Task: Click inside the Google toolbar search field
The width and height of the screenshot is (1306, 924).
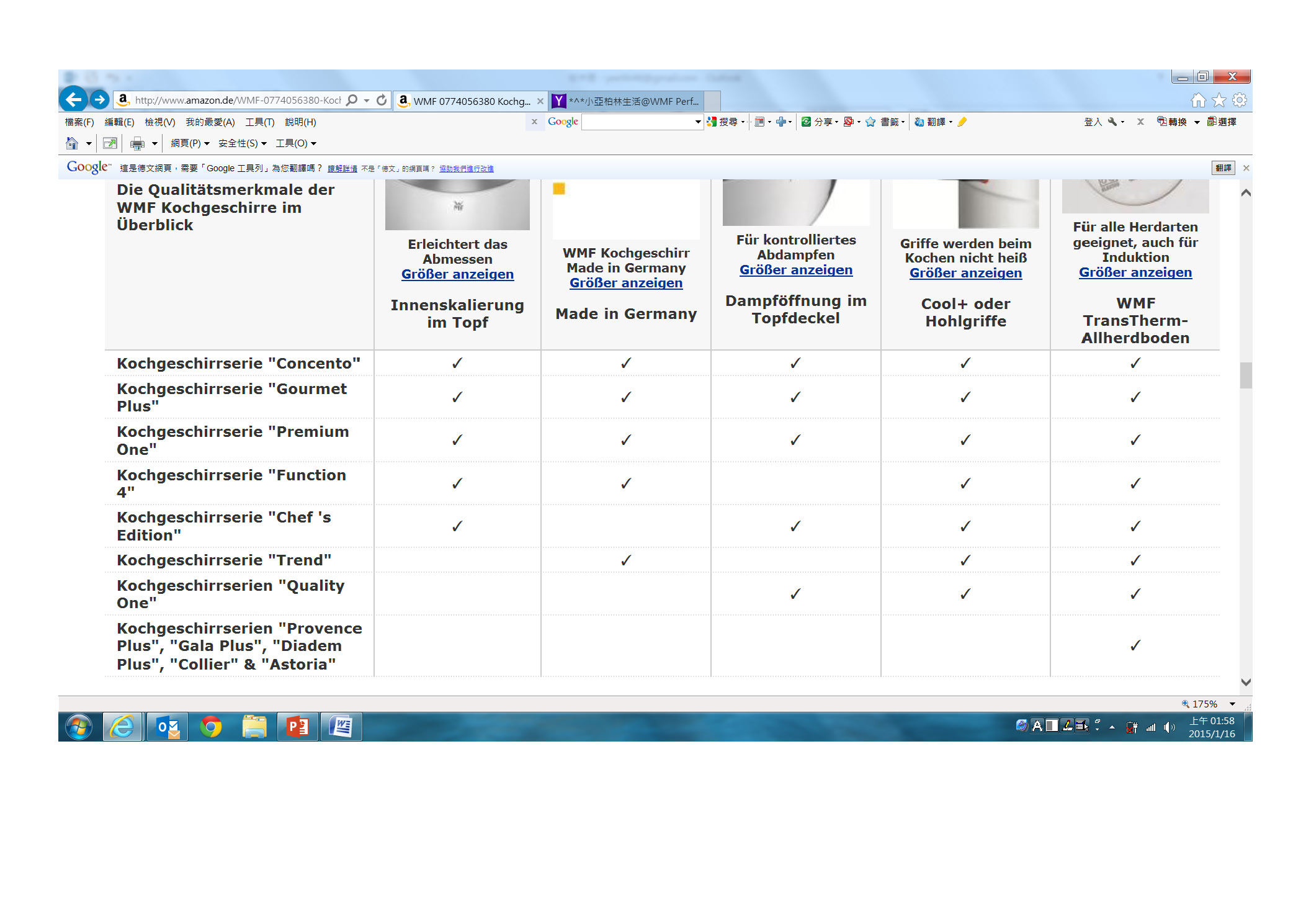Action: pos(637,122)
